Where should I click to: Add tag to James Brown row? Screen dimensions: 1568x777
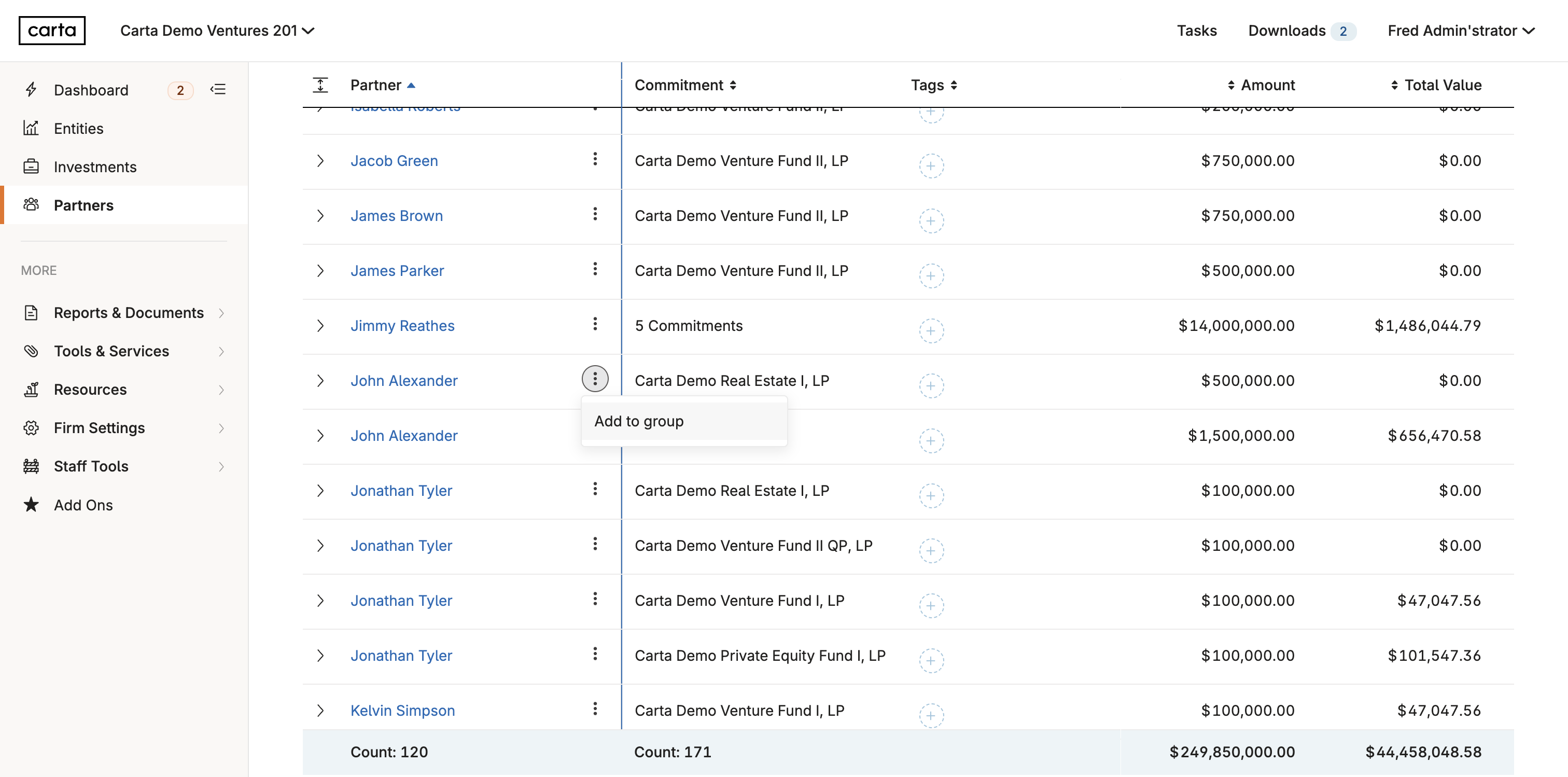(931, 220)
